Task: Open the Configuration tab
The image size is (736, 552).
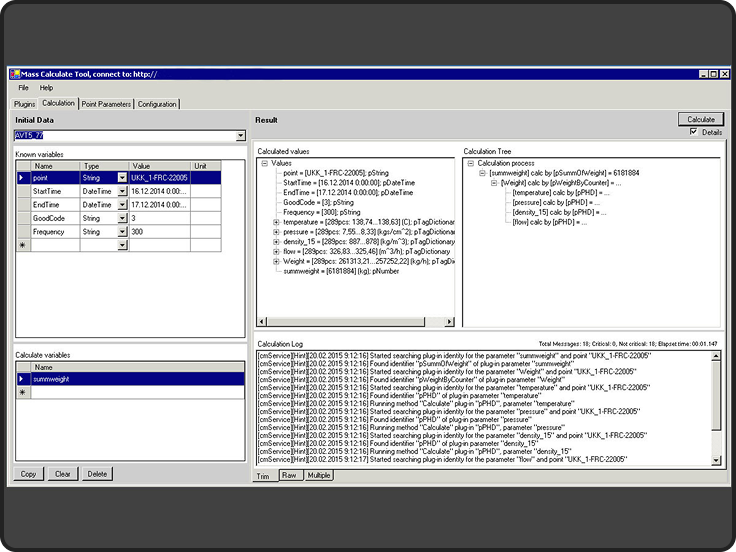Action: coord(157,104)
